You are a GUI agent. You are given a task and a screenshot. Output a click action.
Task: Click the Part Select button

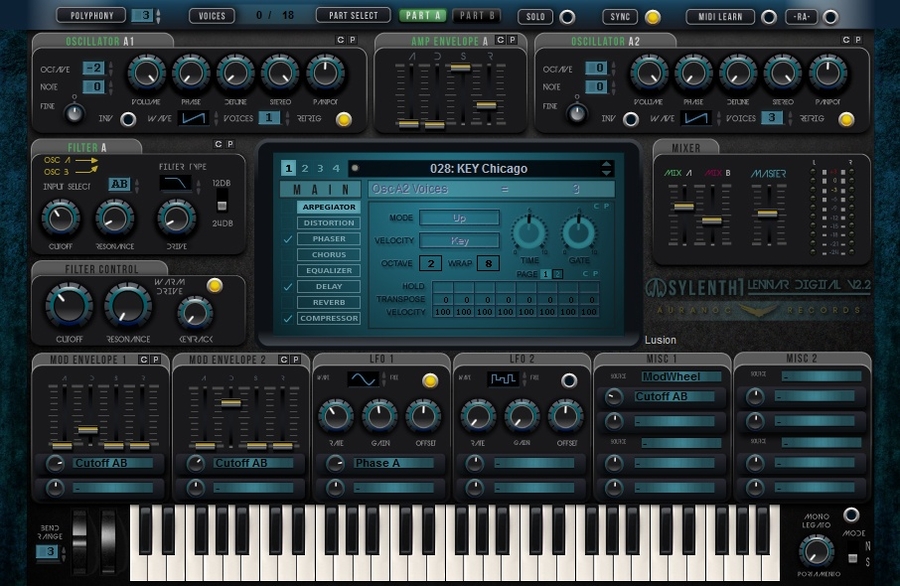[x=353, y=16]
